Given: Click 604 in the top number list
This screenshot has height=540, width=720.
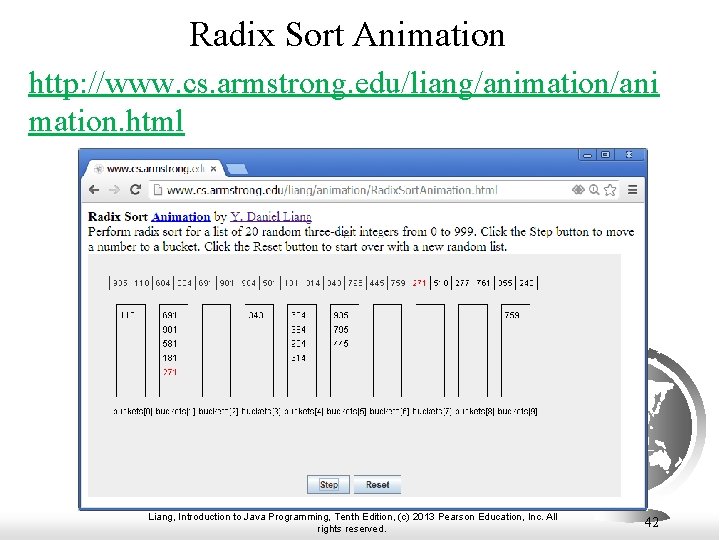Looking at the screenshot, I should [x=163, y=283].
